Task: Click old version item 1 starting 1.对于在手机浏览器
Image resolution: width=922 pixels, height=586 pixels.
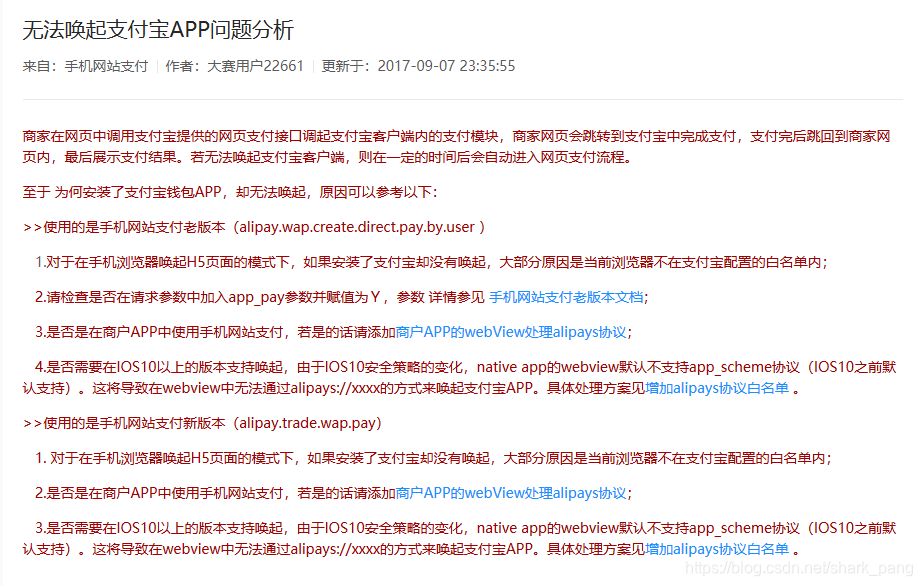Action: pyautogui.click(x=431, y=262)
